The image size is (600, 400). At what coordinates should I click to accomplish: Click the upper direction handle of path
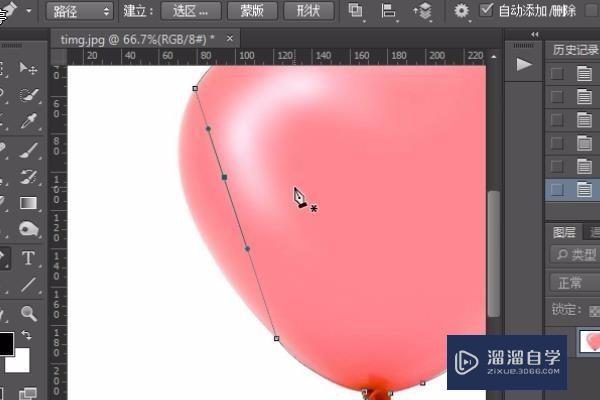(x=208, y=129)
